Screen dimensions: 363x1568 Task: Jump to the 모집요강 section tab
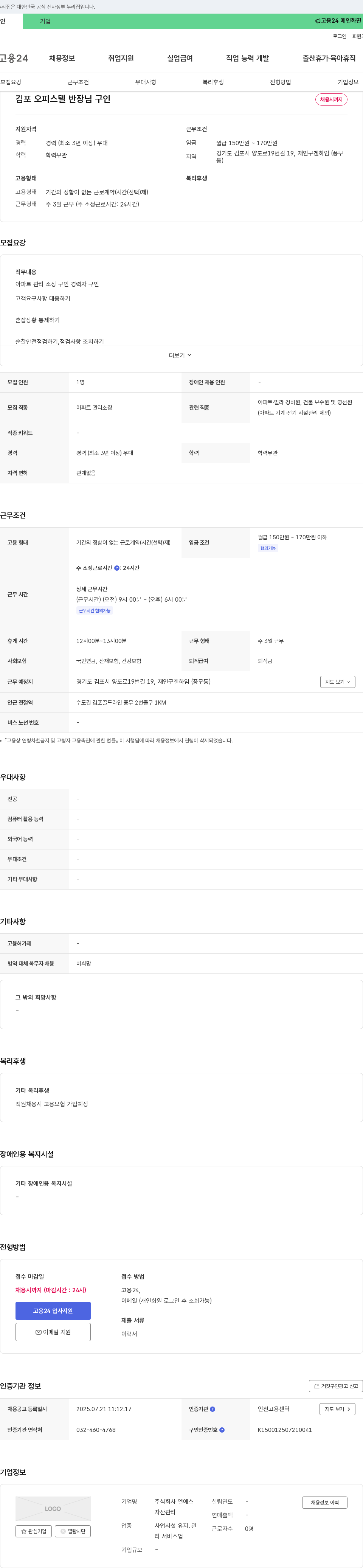[x=11, y=82]
